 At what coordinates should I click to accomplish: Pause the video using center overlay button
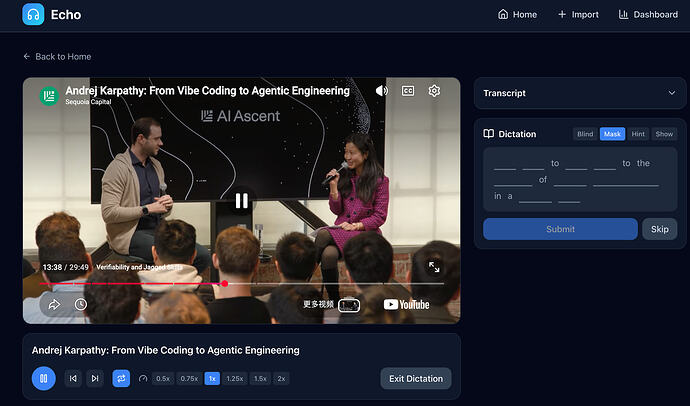click(242, 201)
